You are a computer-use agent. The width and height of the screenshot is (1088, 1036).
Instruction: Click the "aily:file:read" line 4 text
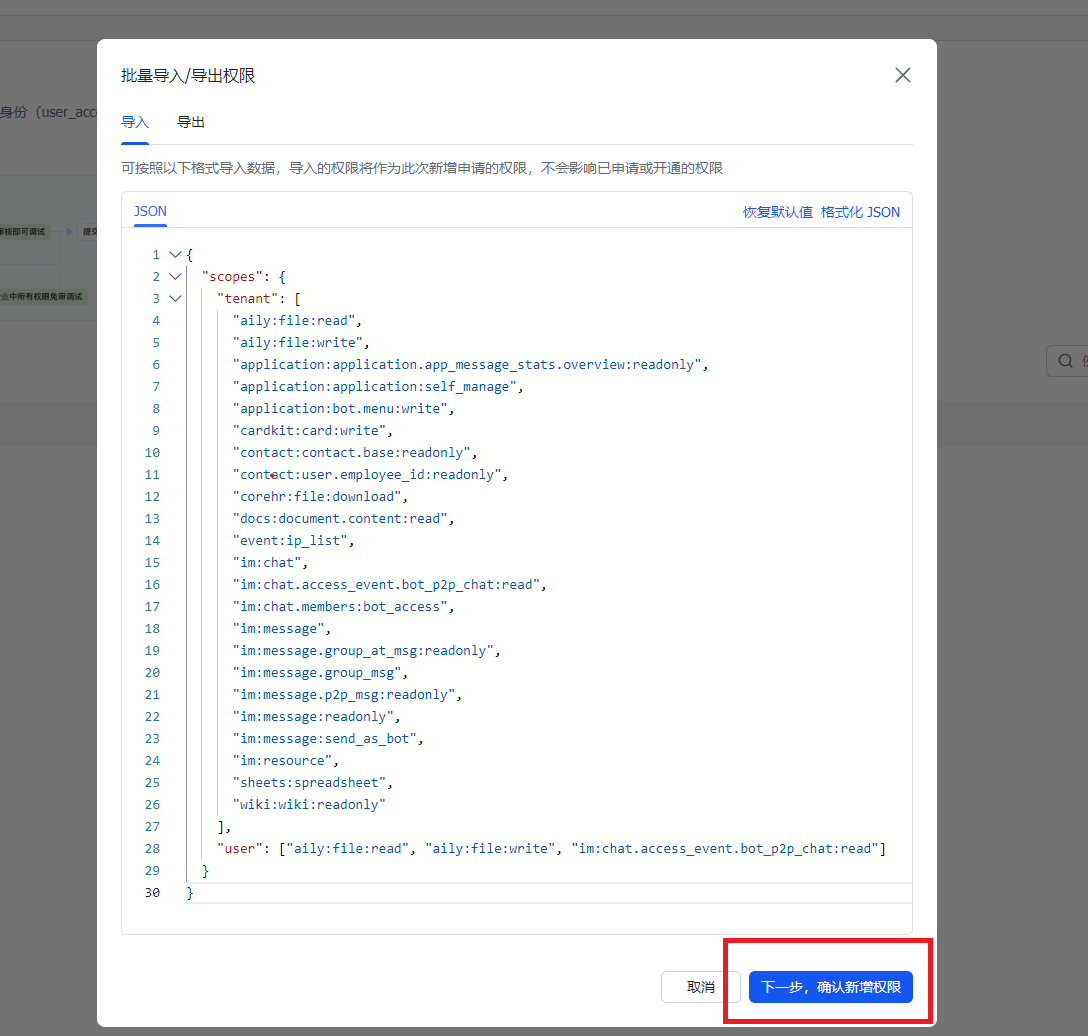click(297, 321)
